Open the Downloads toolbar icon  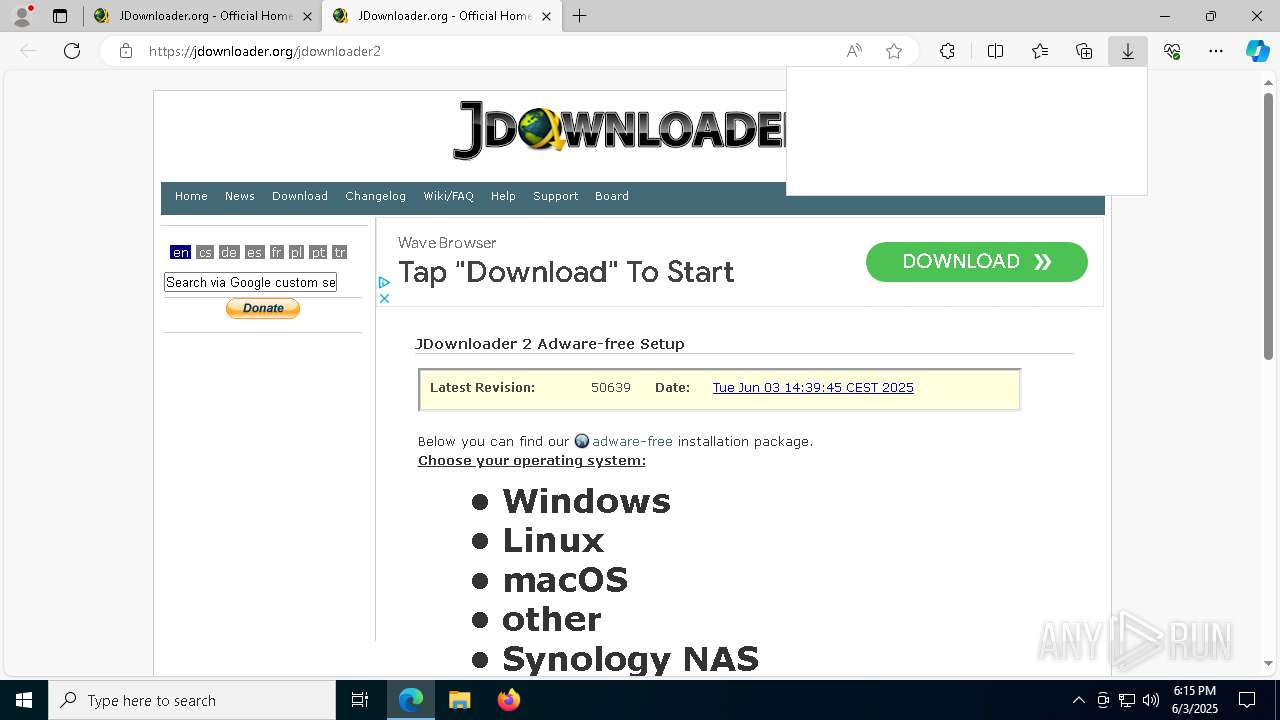point(1128,51)
